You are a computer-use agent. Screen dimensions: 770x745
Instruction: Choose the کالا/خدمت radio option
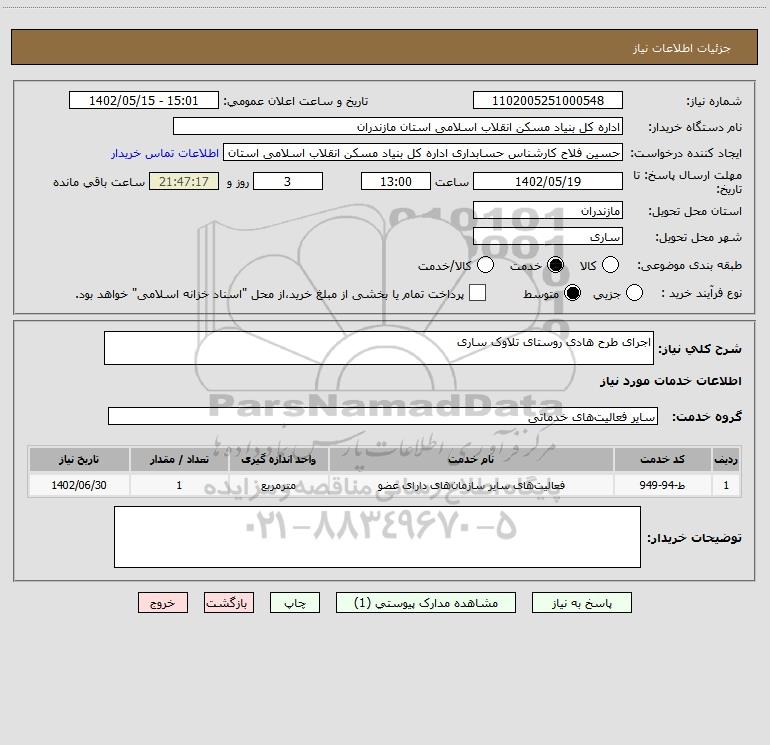[x=485, y=265]
